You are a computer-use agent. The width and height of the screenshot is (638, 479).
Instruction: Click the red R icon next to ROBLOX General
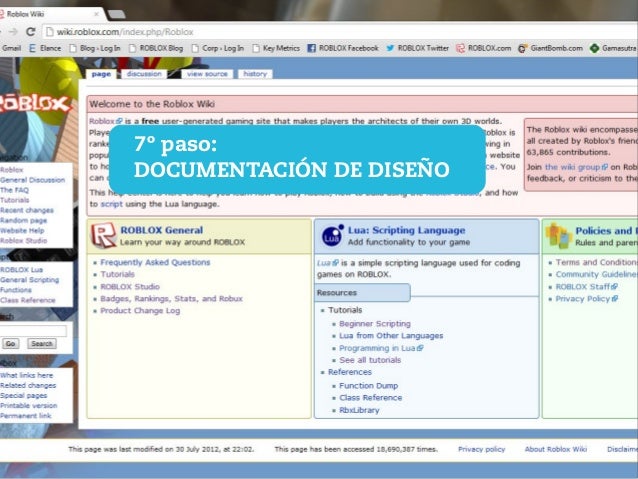pos(103,236)
